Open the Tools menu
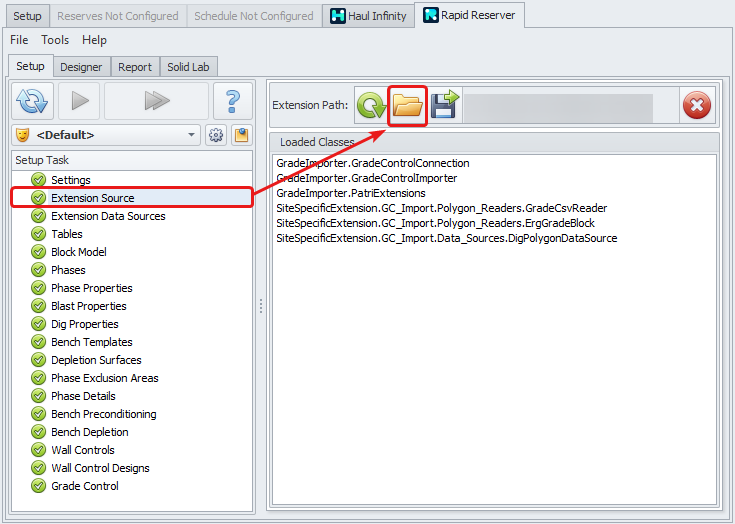Viewport: 735px width, 524px height. (55, 40)
